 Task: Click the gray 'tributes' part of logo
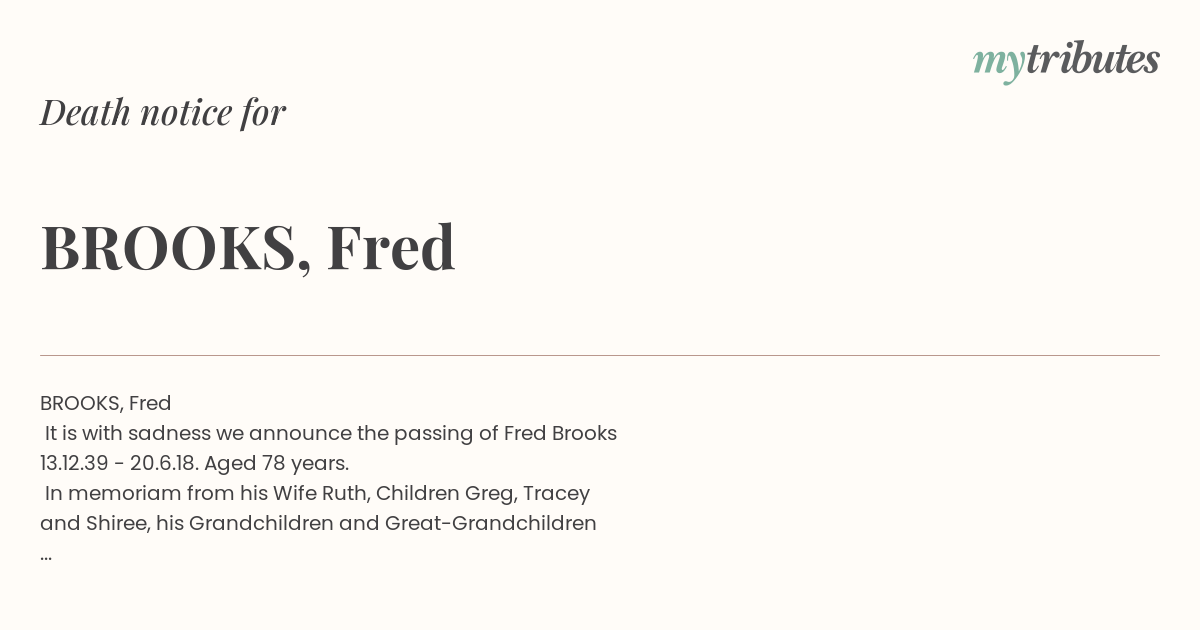click(1093, 59)
